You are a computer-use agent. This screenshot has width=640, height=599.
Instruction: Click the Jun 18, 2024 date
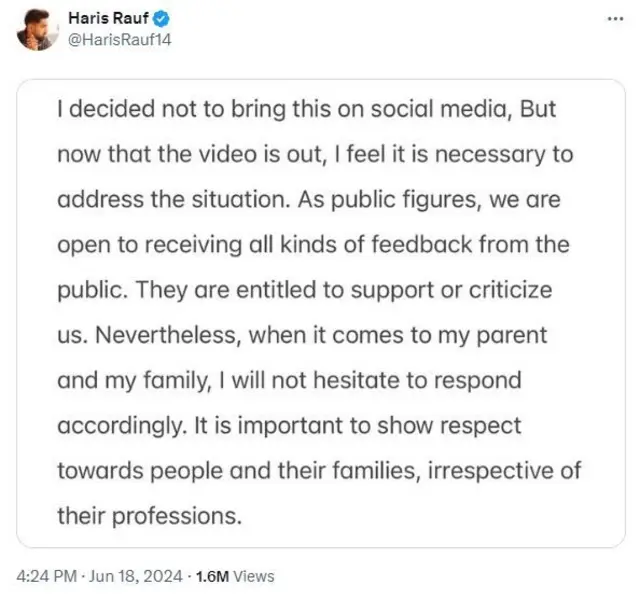coord(135,576)
